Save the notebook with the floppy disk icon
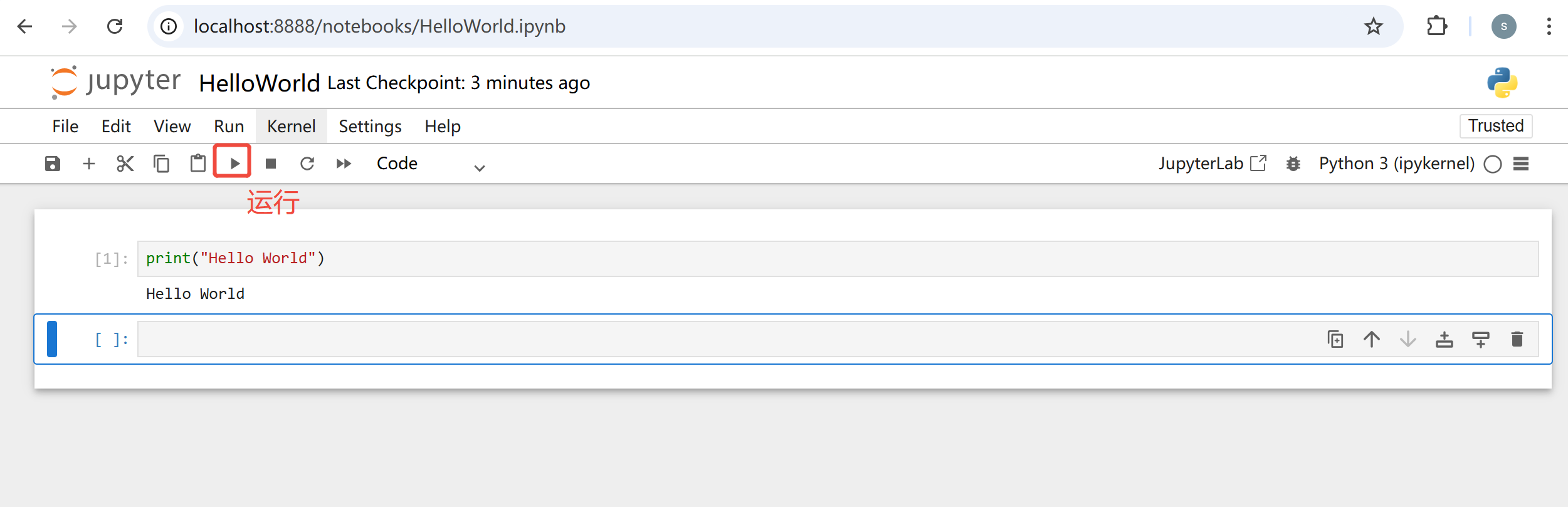This screenshot has width=1568, height=507. [x=53, y=164]
